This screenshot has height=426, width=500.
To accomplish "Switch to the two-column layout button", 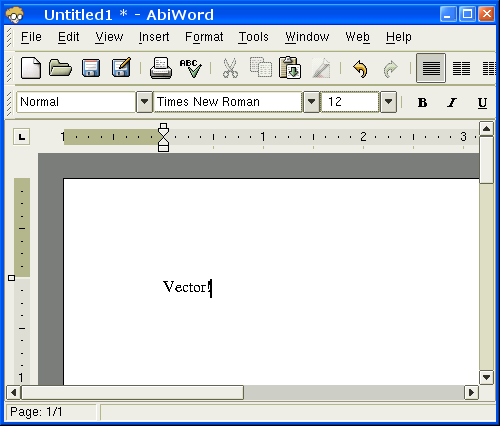I will click(x=461, y=68).
